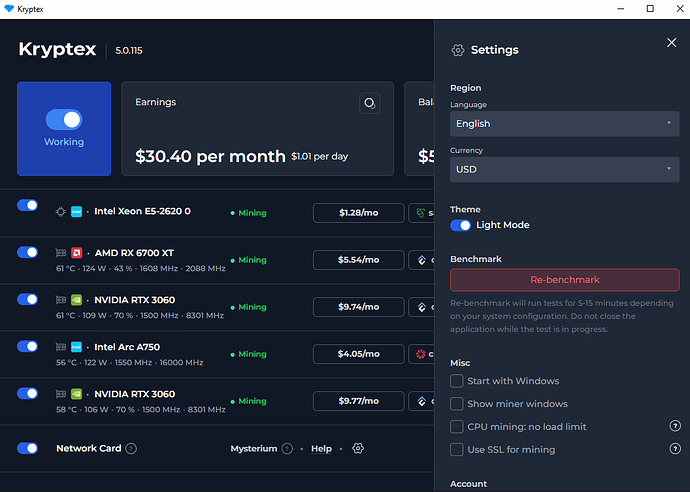Click the coin icon button in the $9.77/mo row
This screenshot has height=492, width=690.
click(421, 401)
